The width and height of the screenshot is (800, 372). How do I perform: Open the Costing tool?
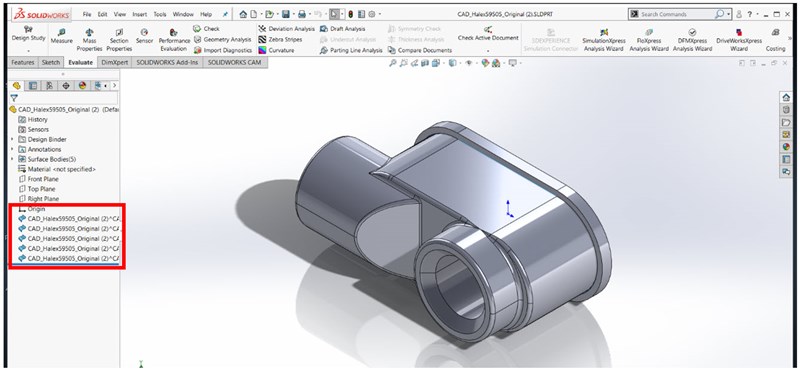[775, 40]
